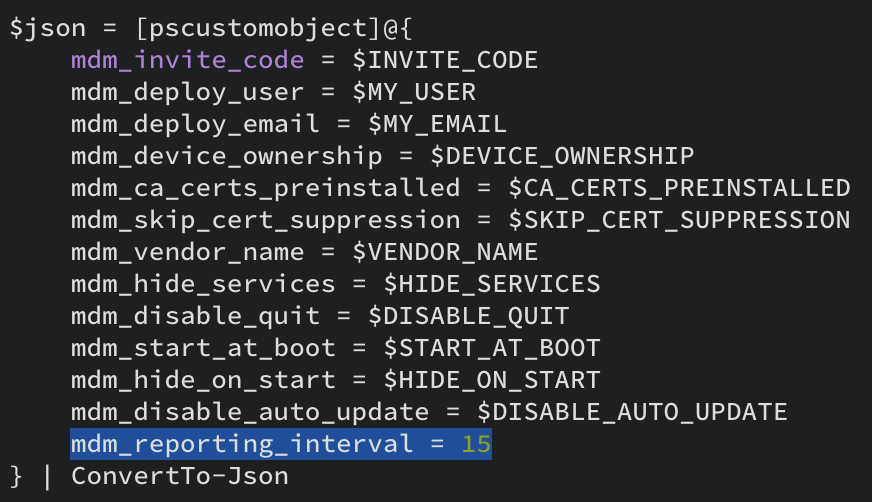Click the $DEVICE_OWNERSHIP variable
This screenshot has width=872, height=502.
562,156
